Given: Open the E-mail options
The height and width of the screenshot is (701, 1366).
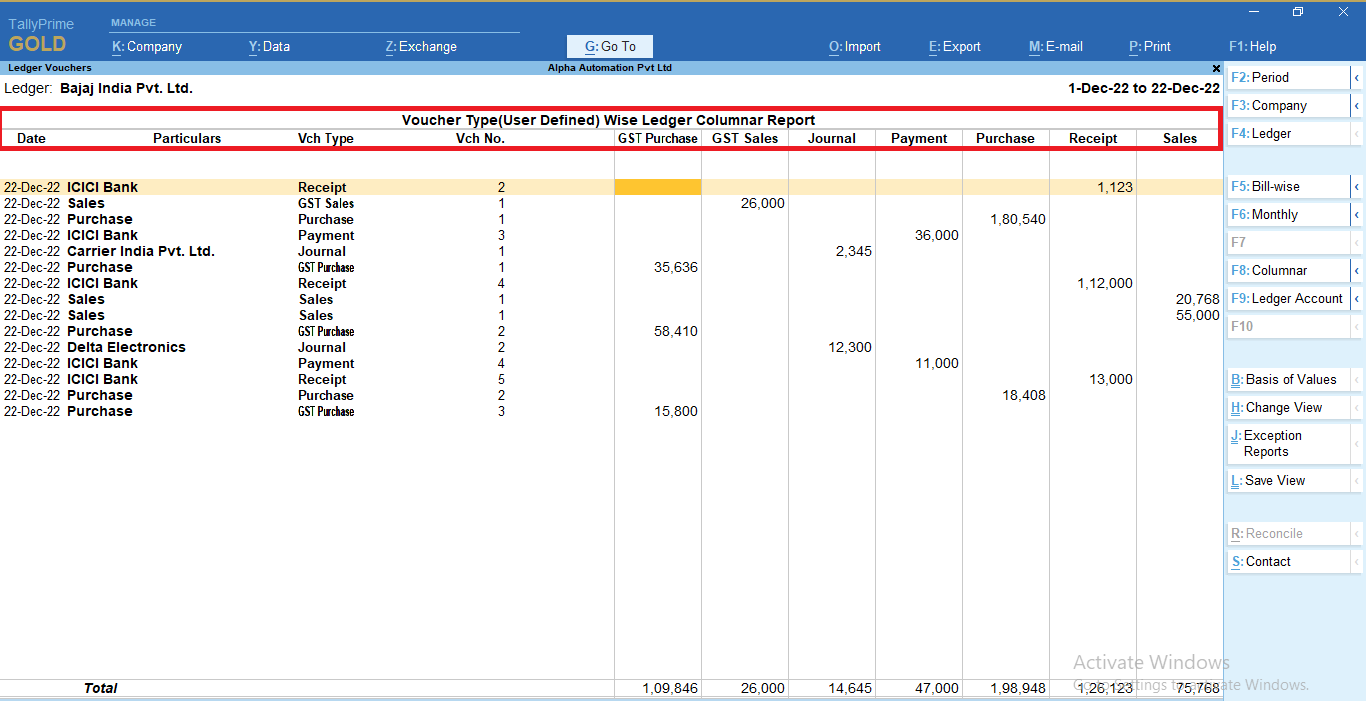Looking at the screenshot, I should pos(1055,46).
